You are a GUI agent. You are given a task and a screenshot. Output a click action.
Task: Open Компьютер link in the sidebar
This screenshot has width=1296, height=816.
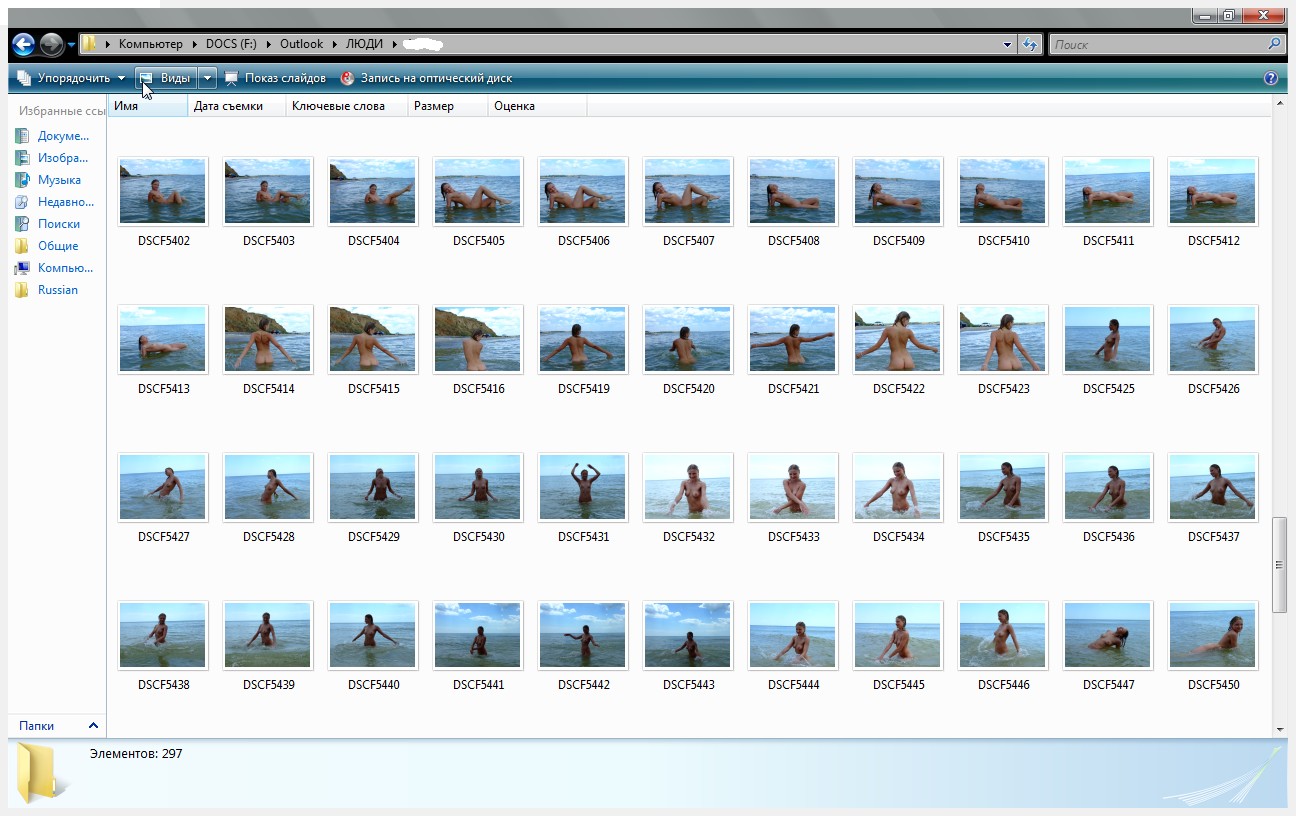click(x=64, y=268)
